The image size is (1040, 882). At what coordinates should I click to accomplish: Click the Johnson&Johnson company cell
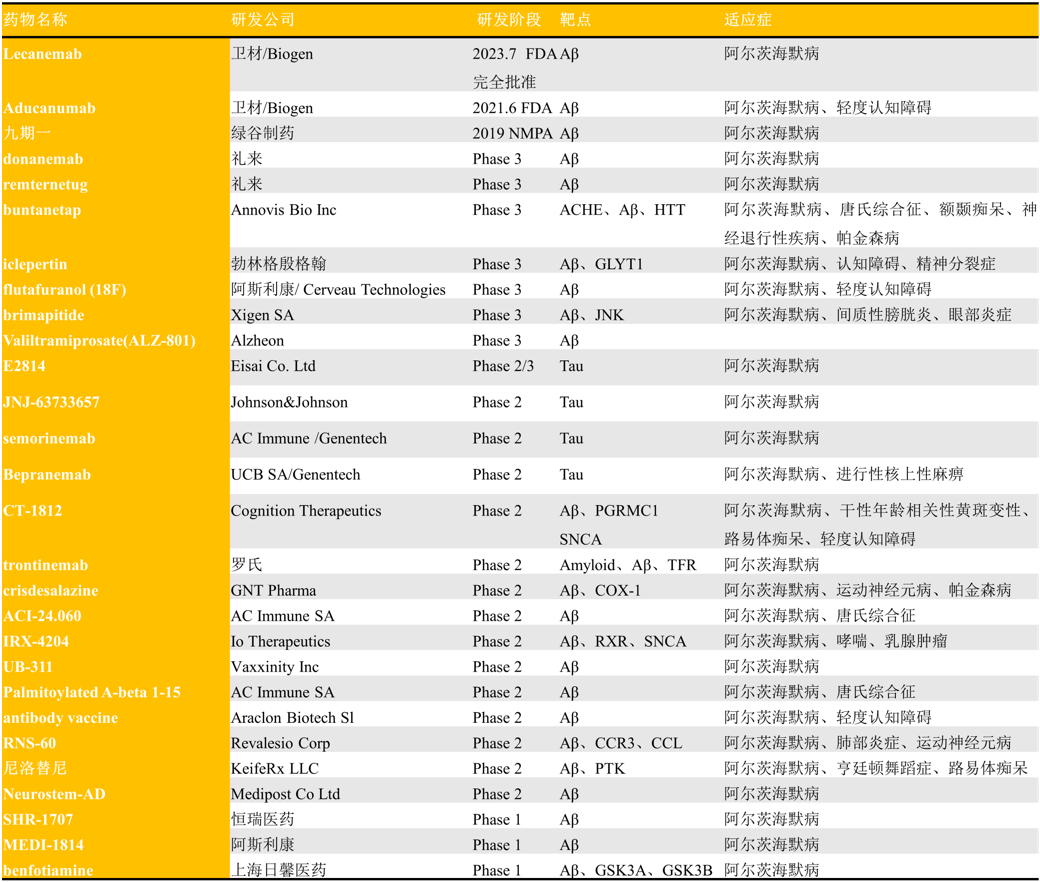(289, 403)
